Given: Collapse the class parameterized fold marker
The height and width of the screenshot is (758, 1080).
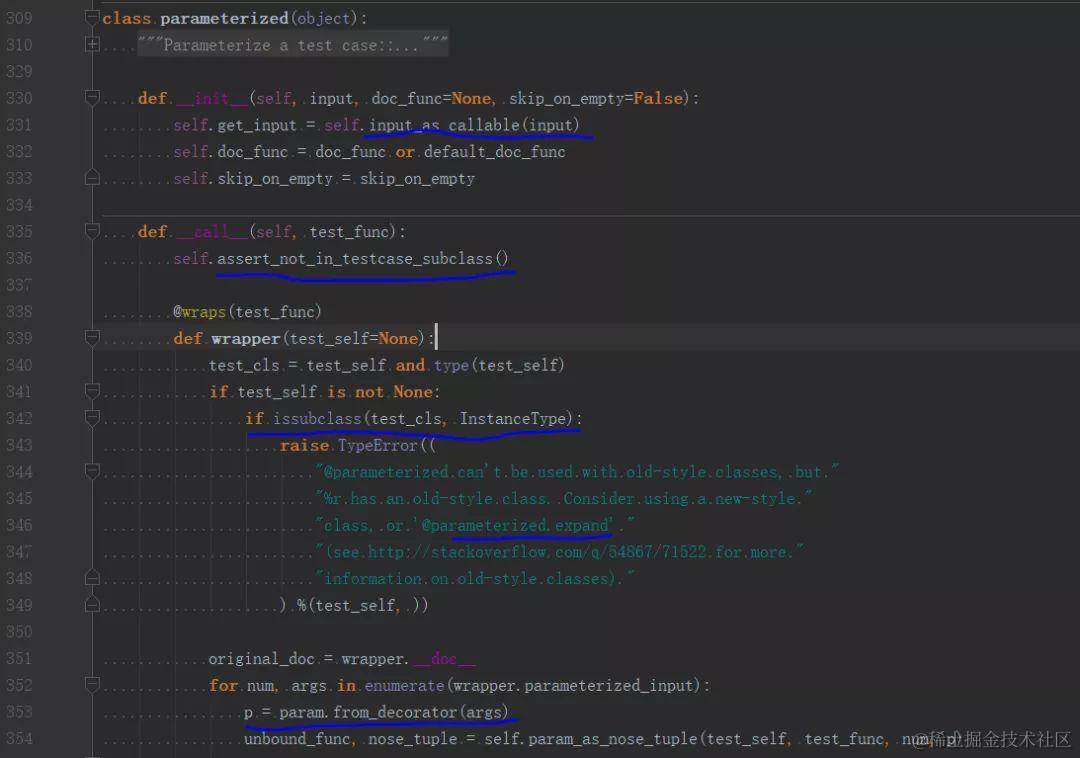Looking at the screenshot, I should (x=92, y=18).
